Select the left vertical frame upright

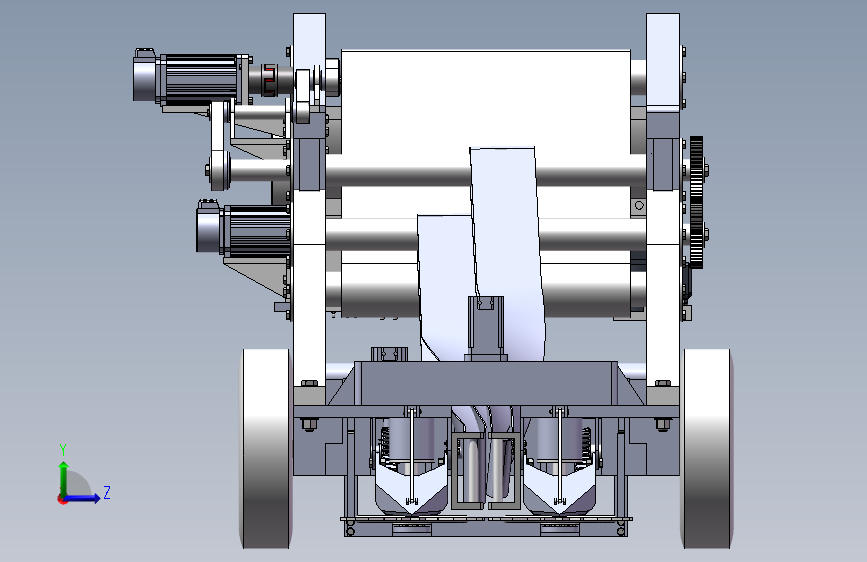309,202
